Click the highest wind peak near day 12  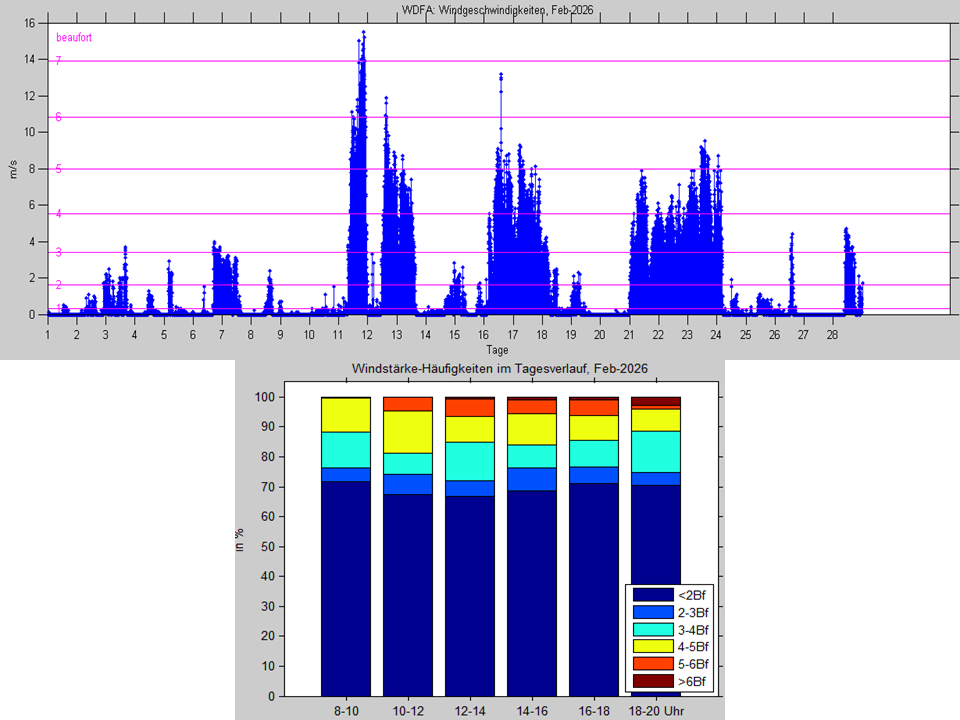(x=364, y=33)
